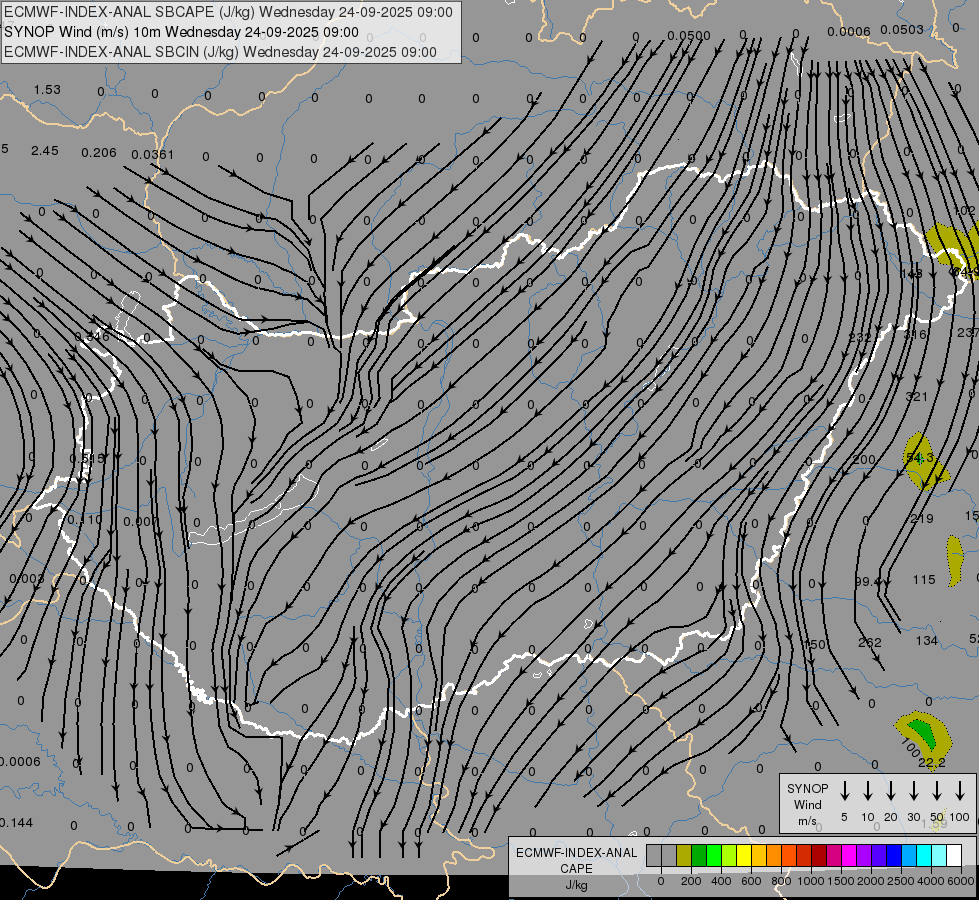Click the map value 1.53
This screenshot has width=979, height=900.
(x=47, y=89)
